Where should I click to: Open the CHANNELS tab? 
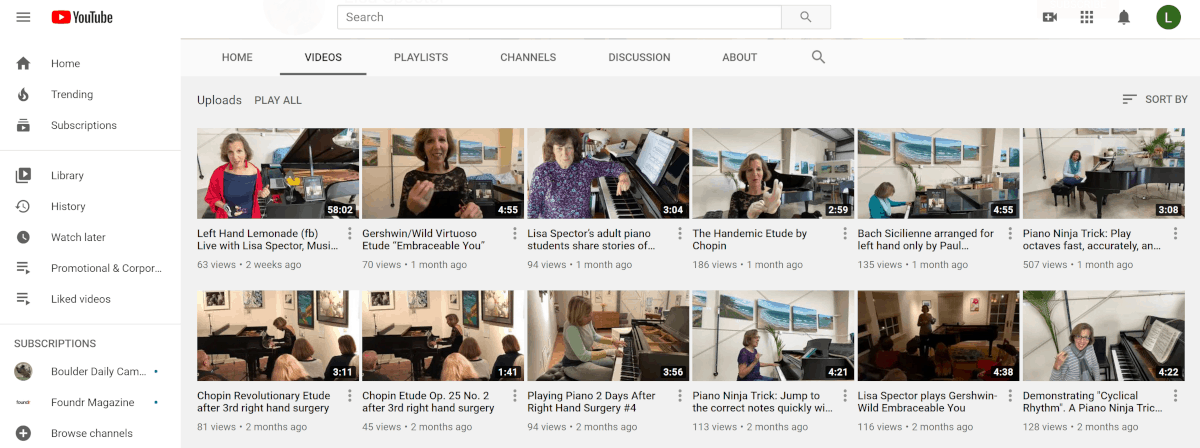pos(528,58)
